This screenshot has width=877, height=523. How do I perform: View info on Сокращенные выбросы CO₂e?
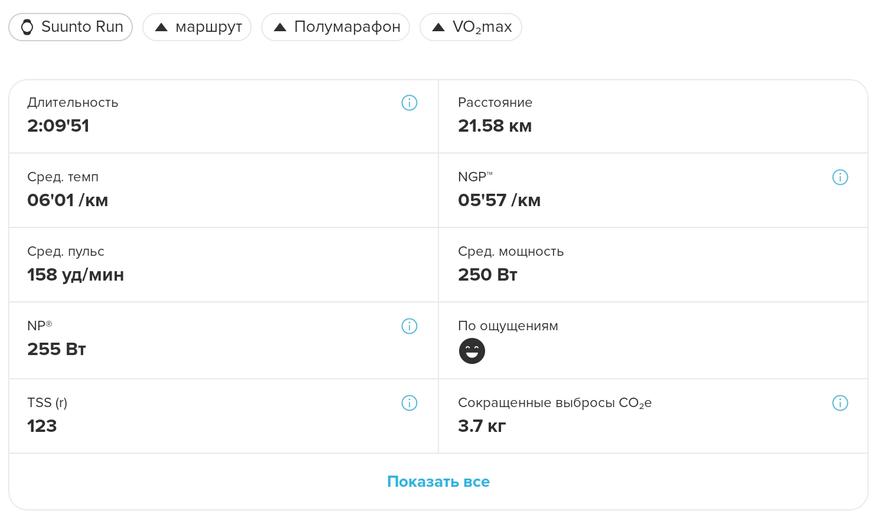tap(840, 403)
